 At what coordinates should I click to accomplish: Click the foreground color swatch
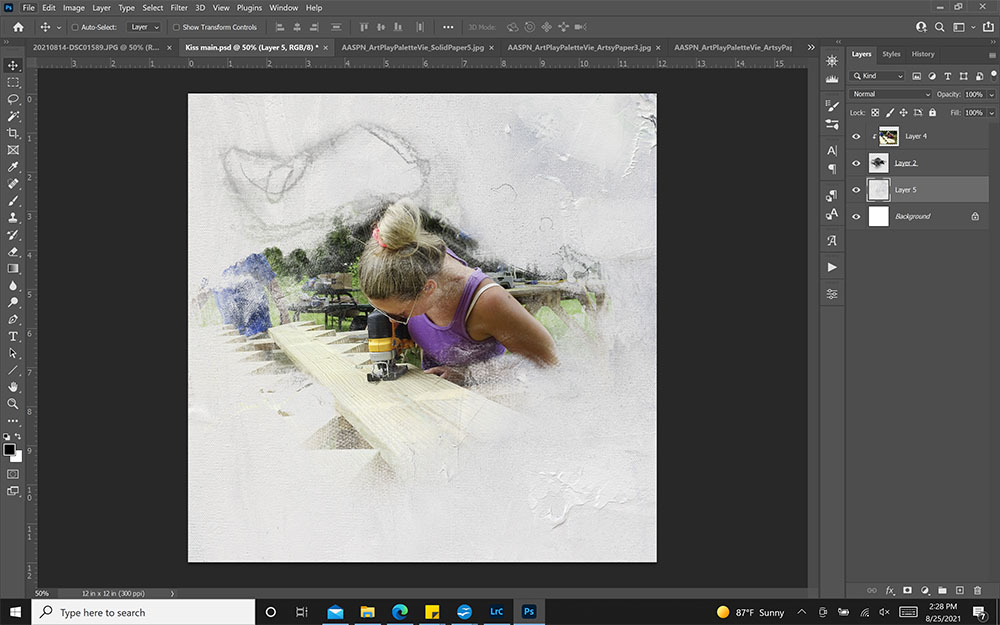[x=10, y=450]
